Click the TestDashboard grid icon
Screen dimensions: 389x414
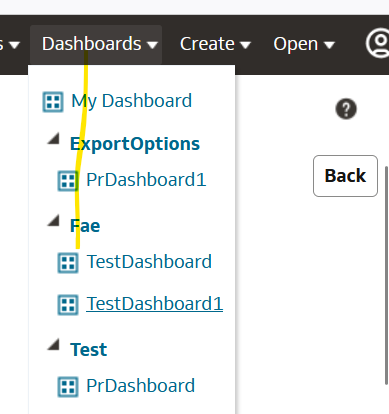68,263
